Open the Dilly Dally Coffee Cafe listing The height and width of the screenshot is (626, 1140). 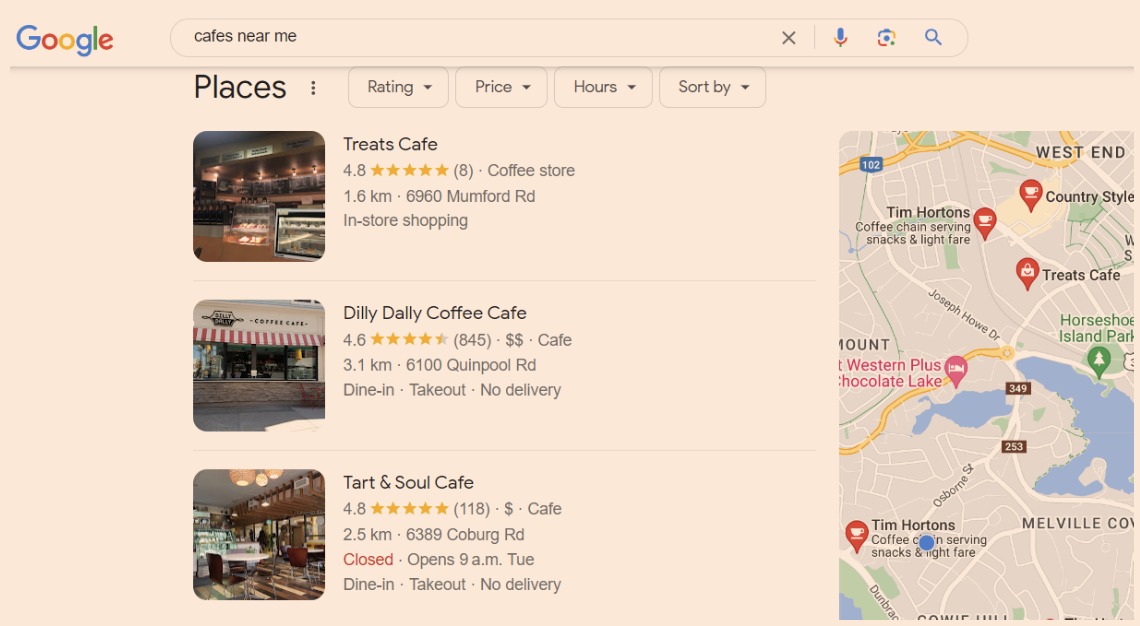pos(435,313)
